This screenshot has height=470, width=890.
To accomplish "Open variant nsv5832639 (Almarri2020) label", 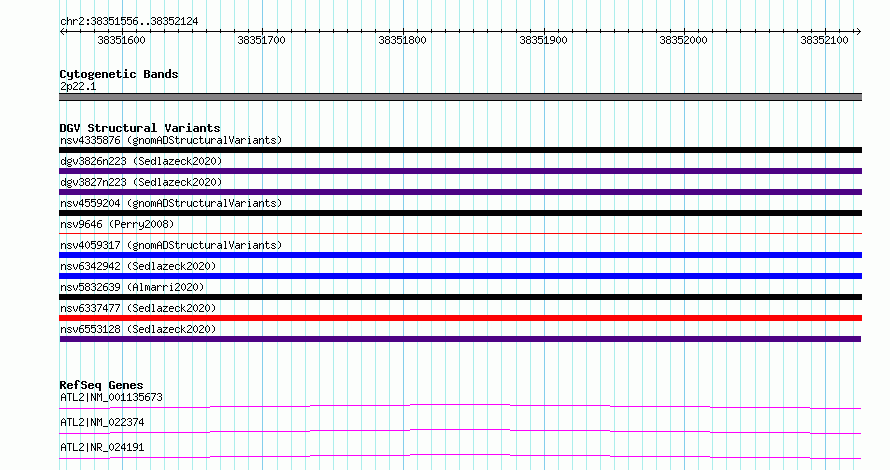I will [x=132, y=287].
